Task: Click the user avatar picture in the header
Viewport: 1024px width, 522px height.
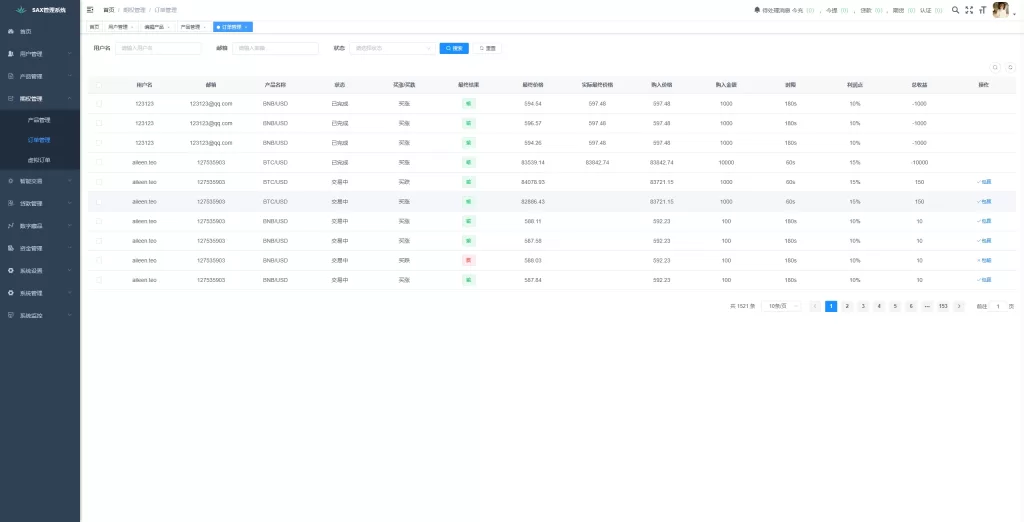Action: pyautogui.click(x=1000, y=10)
